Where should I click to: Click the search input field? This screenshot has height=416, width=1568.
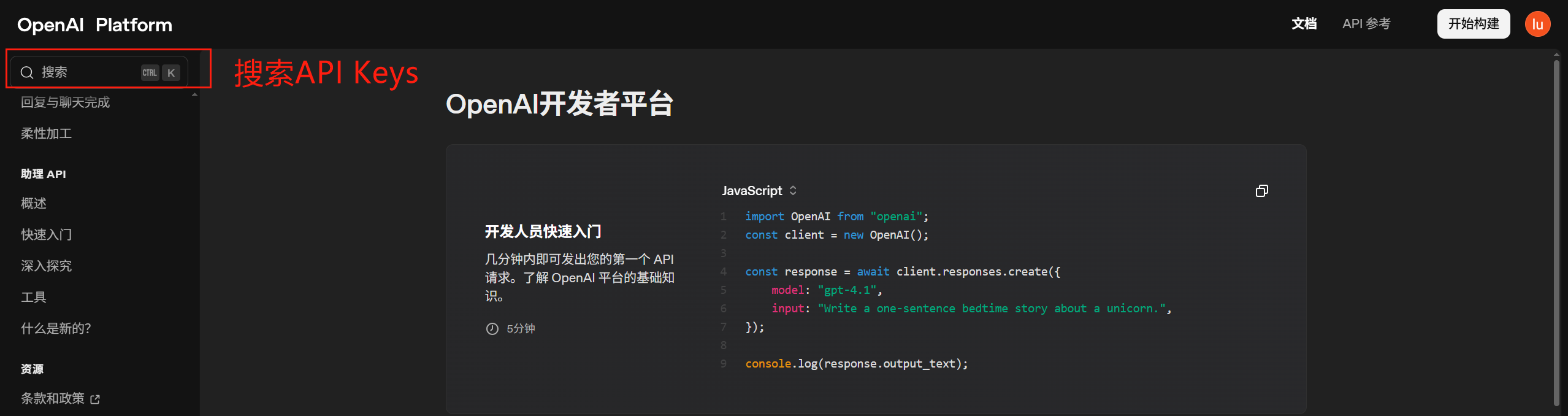tap(99, 72)
